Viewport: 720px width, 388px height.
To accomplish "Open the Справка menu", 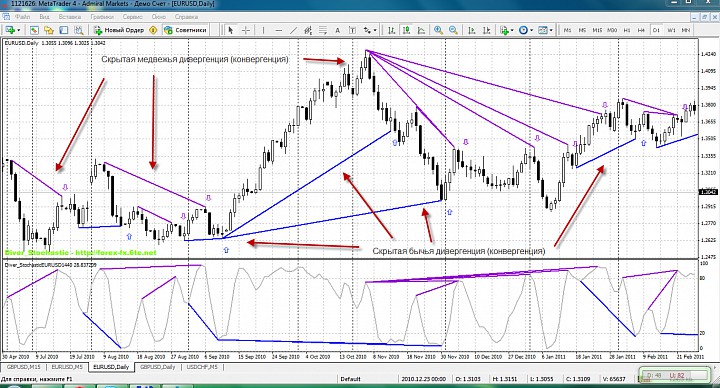I will [186, 17].
